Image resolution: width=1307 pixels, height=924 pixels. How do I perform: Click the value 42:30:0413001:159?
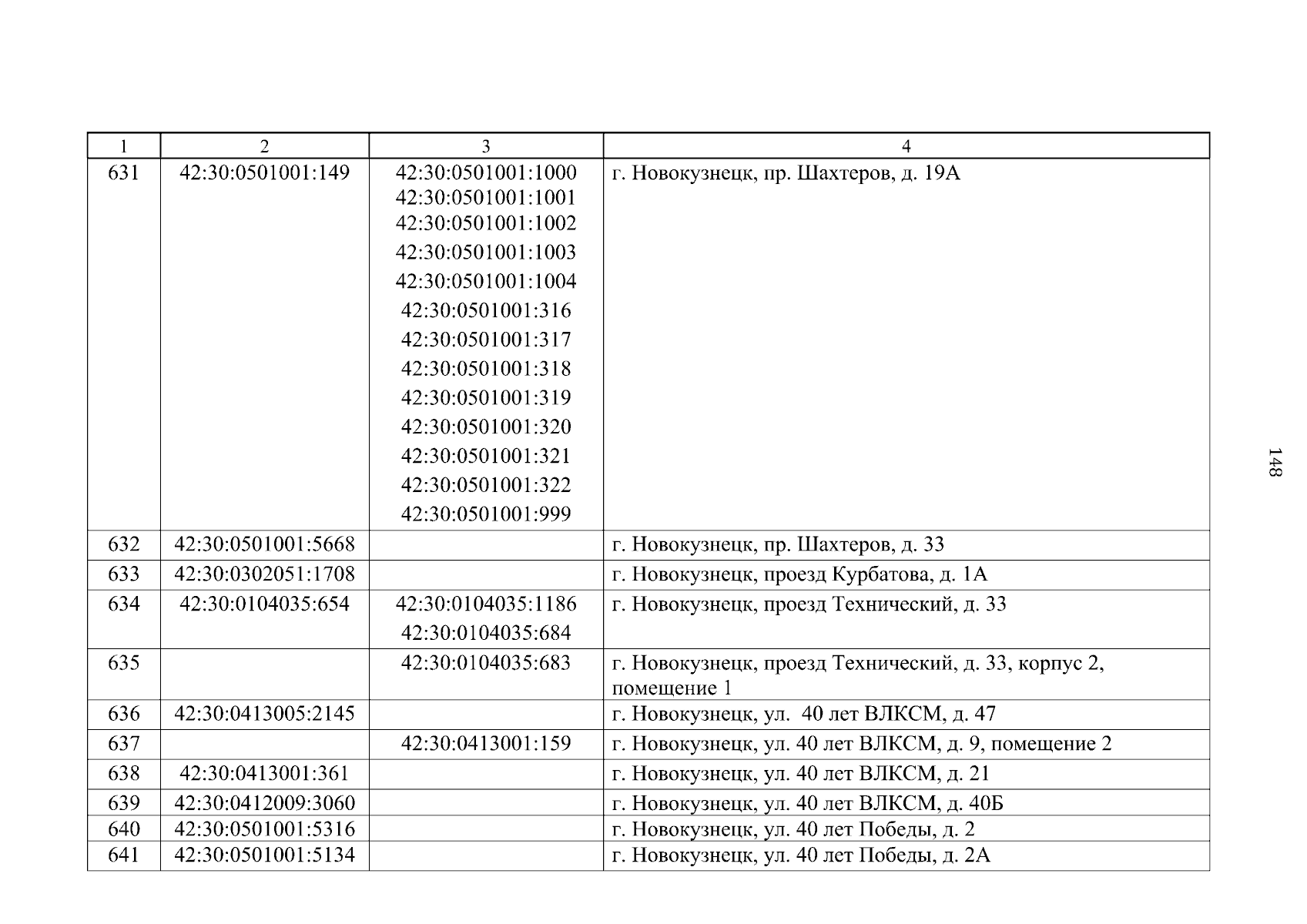pos(486,744)
